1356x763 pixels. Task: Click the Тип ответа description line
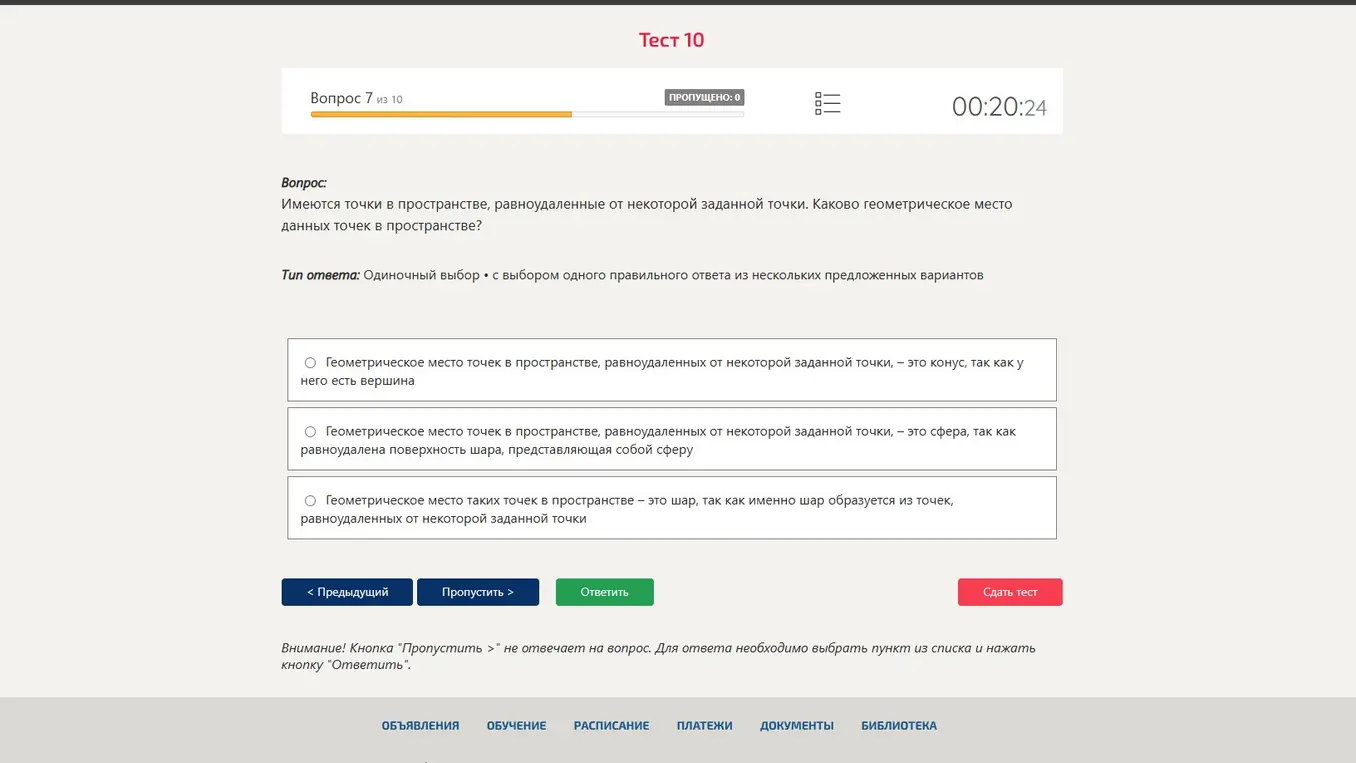[x=632, y=275]
